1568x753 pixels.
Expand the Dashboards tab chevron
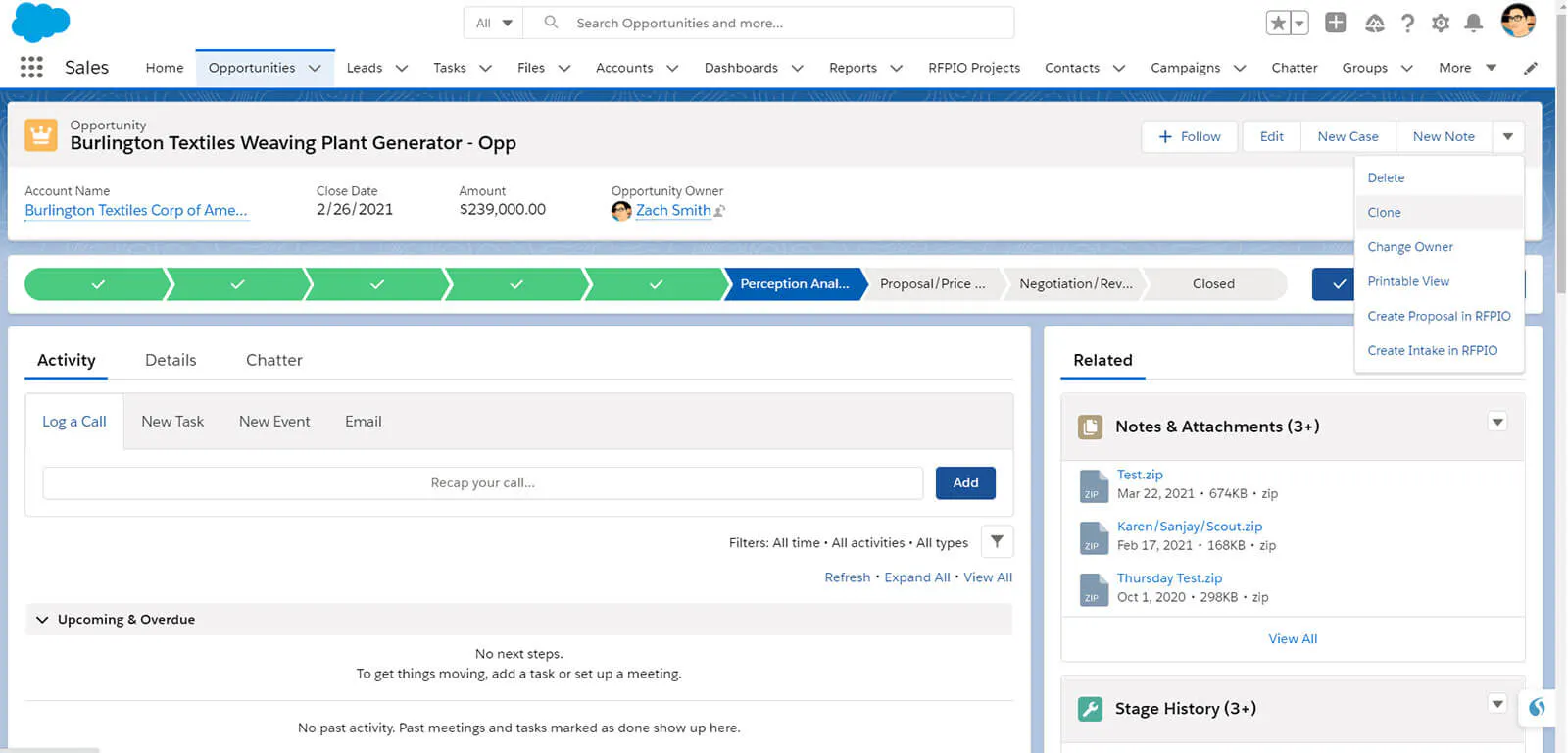point(798,68)
